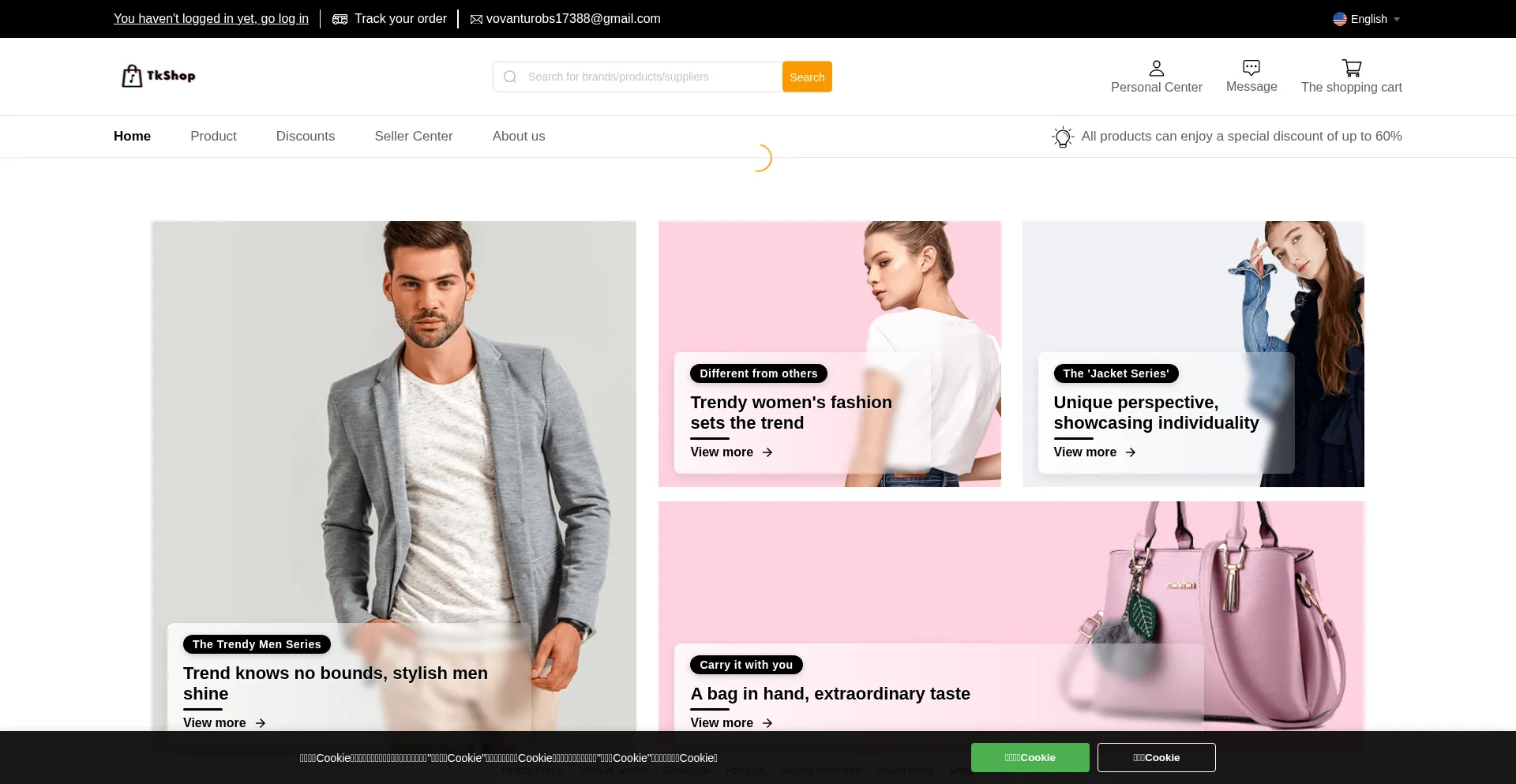Viewport: 1516px width, 784px height.
Task: Click the Track your order icon
Action: pos(340,19)
